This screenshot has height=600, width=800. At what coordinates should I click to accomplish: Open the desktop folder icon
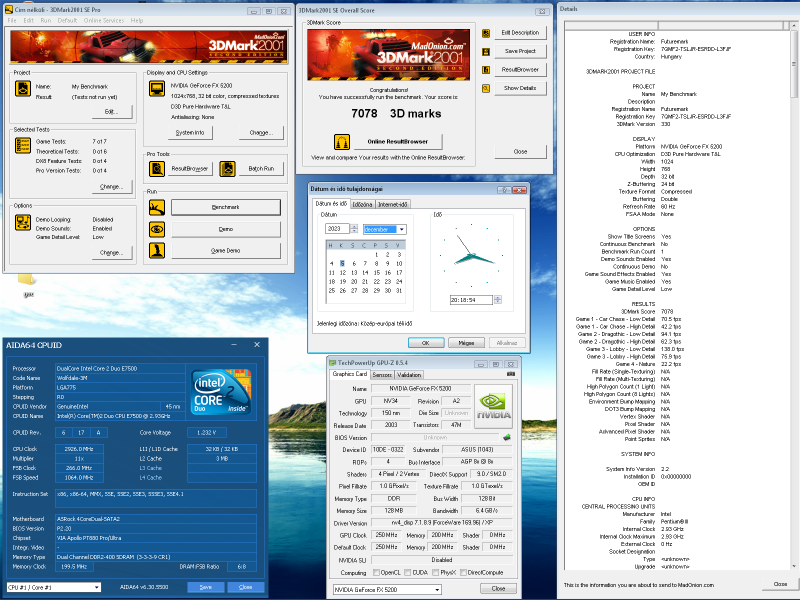27,280
